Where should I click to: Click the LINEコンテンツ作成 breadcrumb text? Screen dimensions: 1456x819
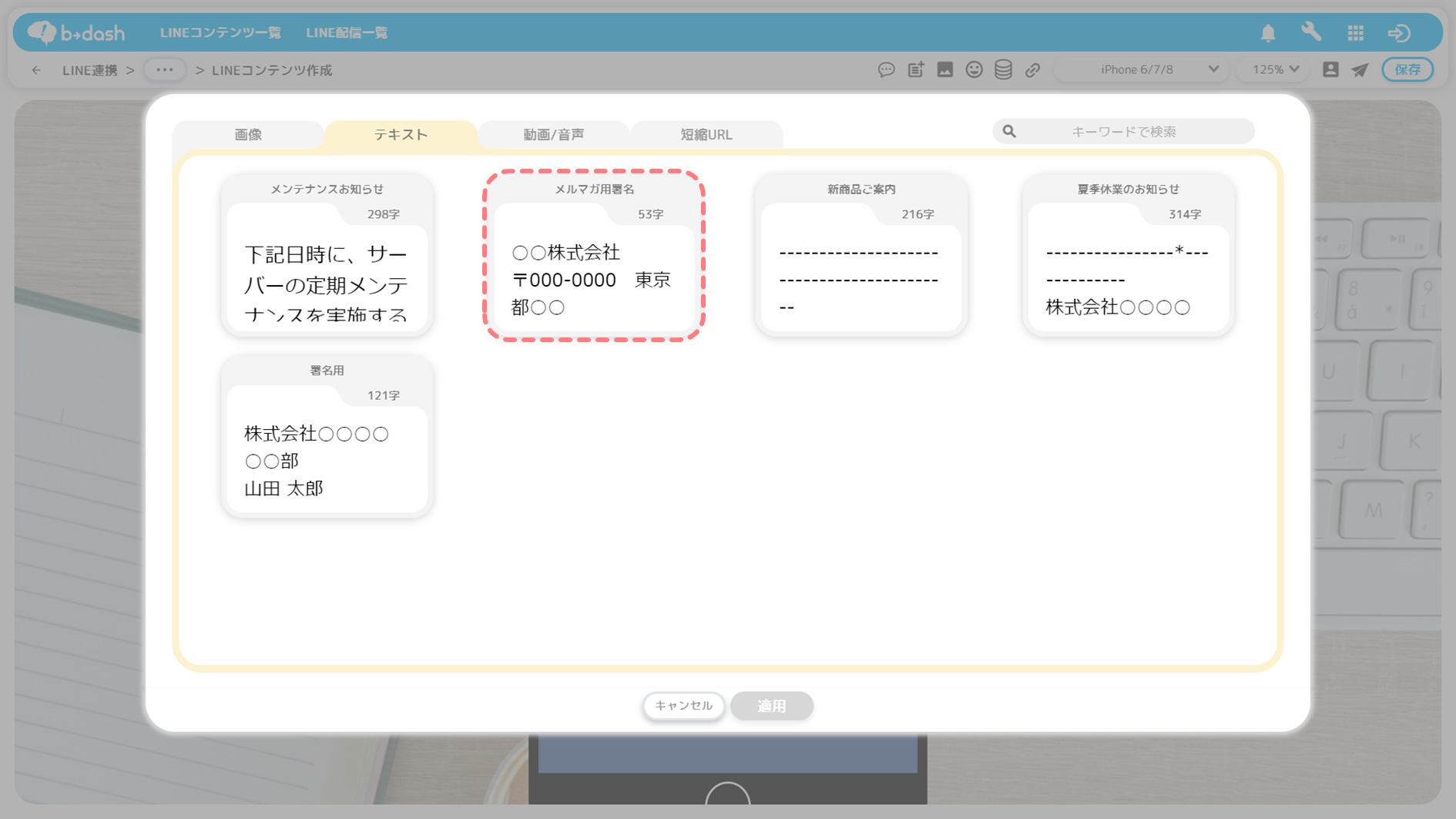click(x=272, y=70)
